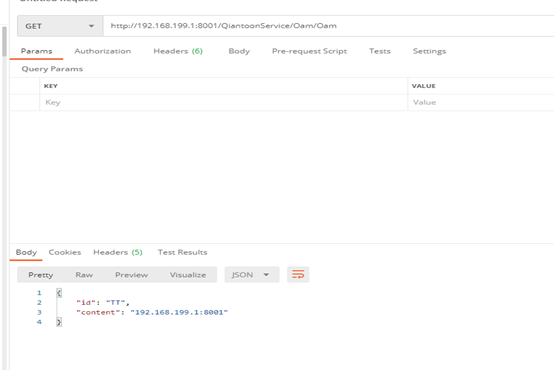Screen dimensions: 554x370
Task: Open the Test Results tab
Action: tap(182, 252)
